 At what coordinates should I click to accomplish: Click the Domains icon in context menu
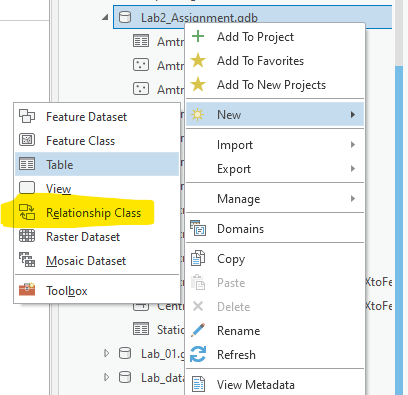coord(198,229)
